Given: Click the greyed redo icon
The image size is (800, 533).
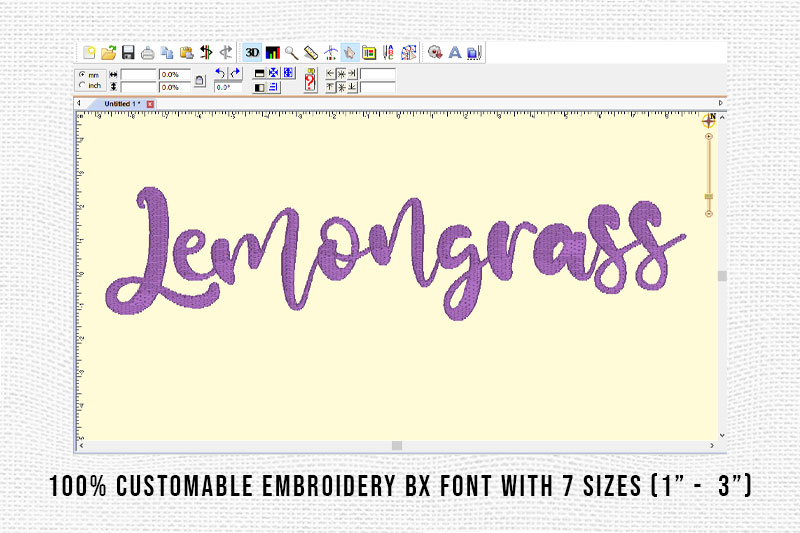Looking at the screenshot, I should coord(226,52).
